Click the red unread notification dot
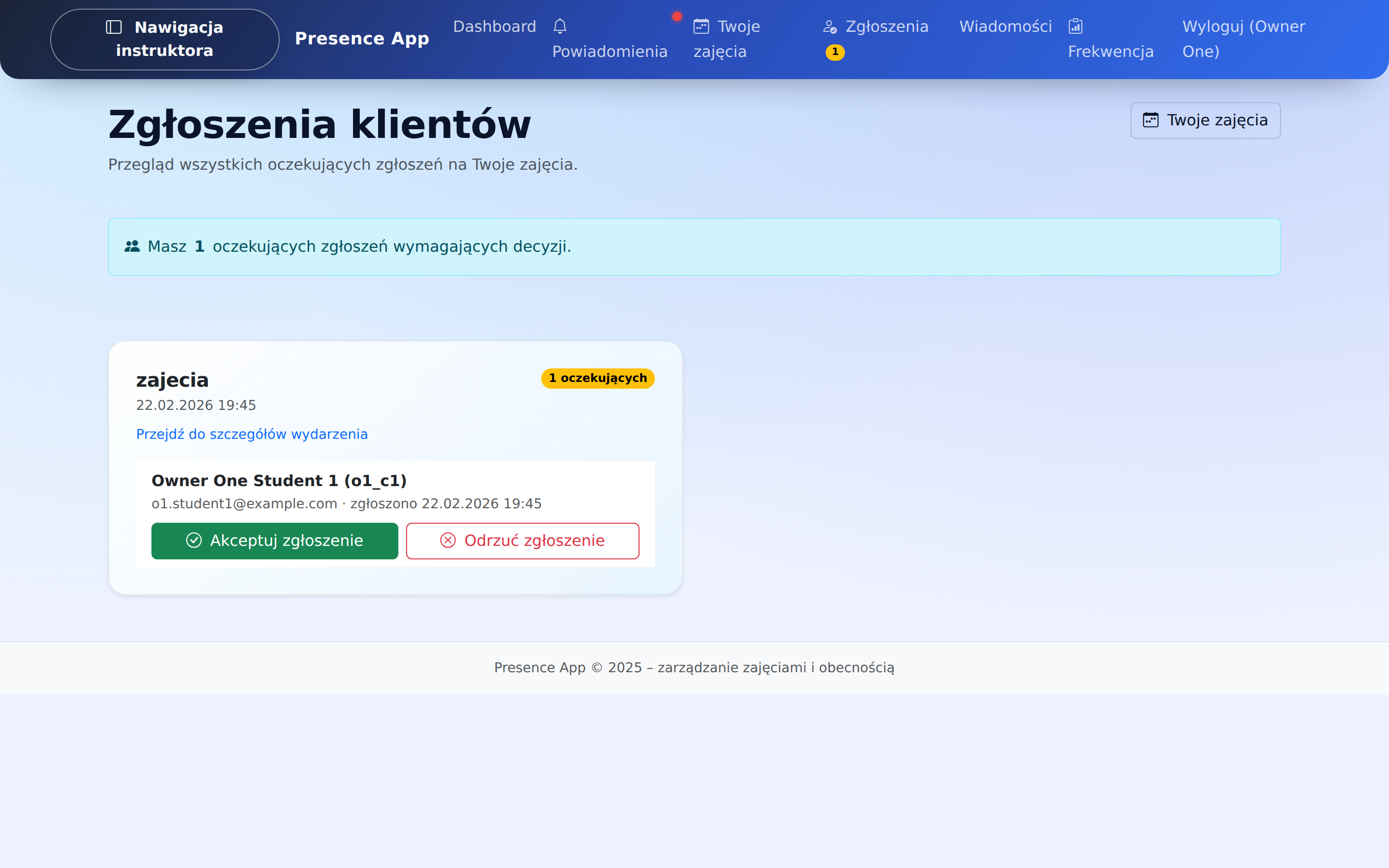 [677, 17]
